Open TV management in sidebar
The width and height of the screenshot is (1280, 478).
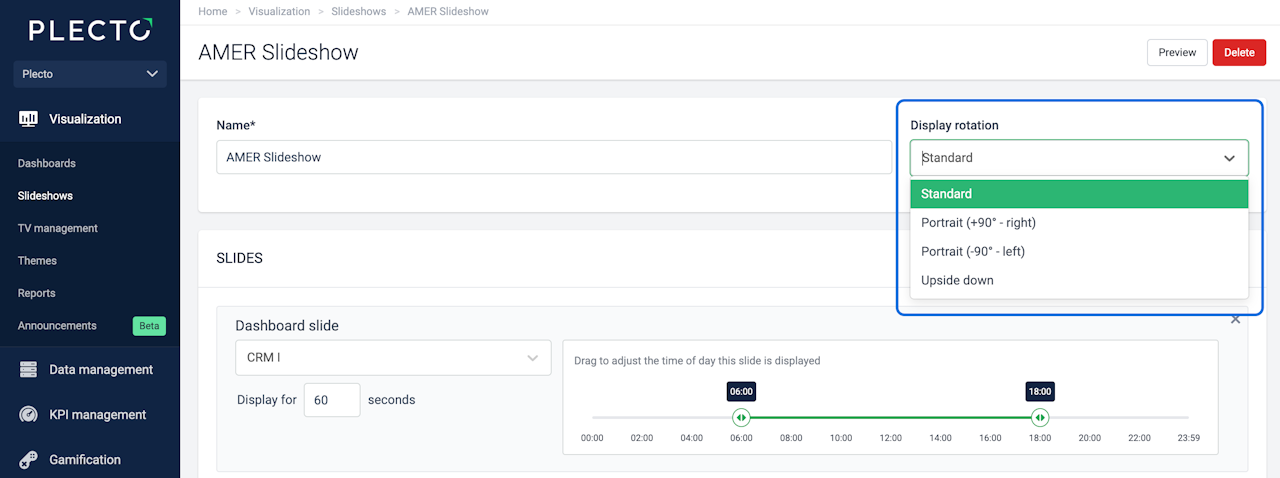pyautogui.click(x=58, y=228)
